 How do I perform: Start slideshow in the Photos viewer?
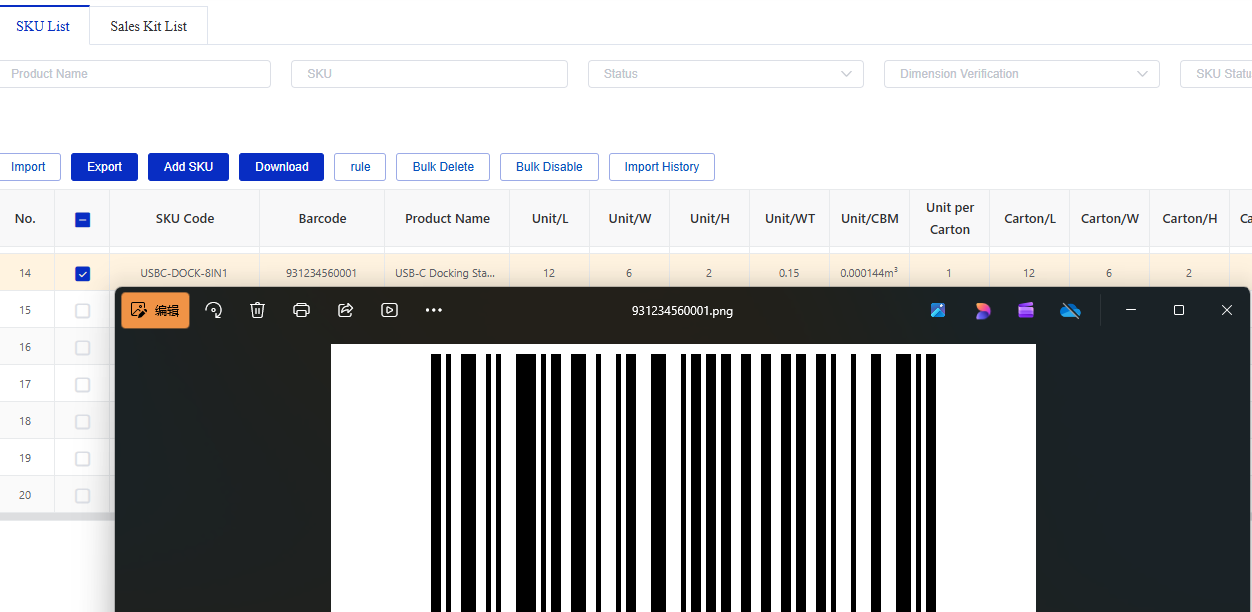tap(389, 310)
